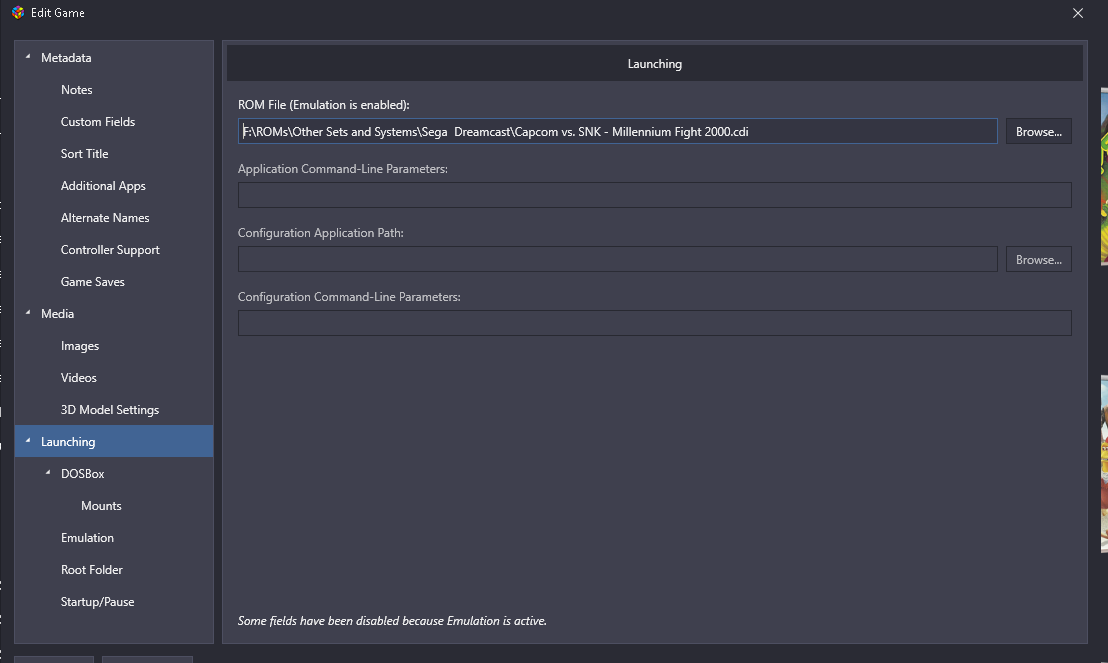Screen dimensions: 1108x663
Task: Collapse the DOSBox tree node
Action: [48, 473]
